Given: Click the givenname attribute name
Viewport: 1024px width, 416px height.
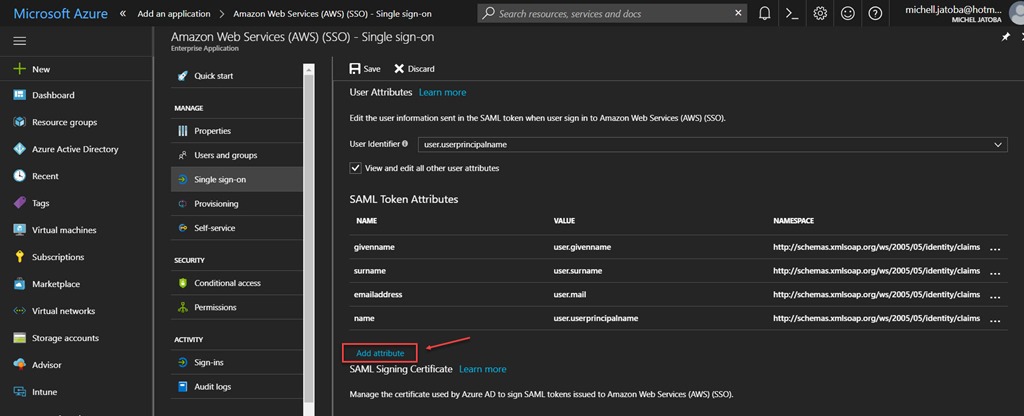Looking at the screenshot, I should click(374, 248).
